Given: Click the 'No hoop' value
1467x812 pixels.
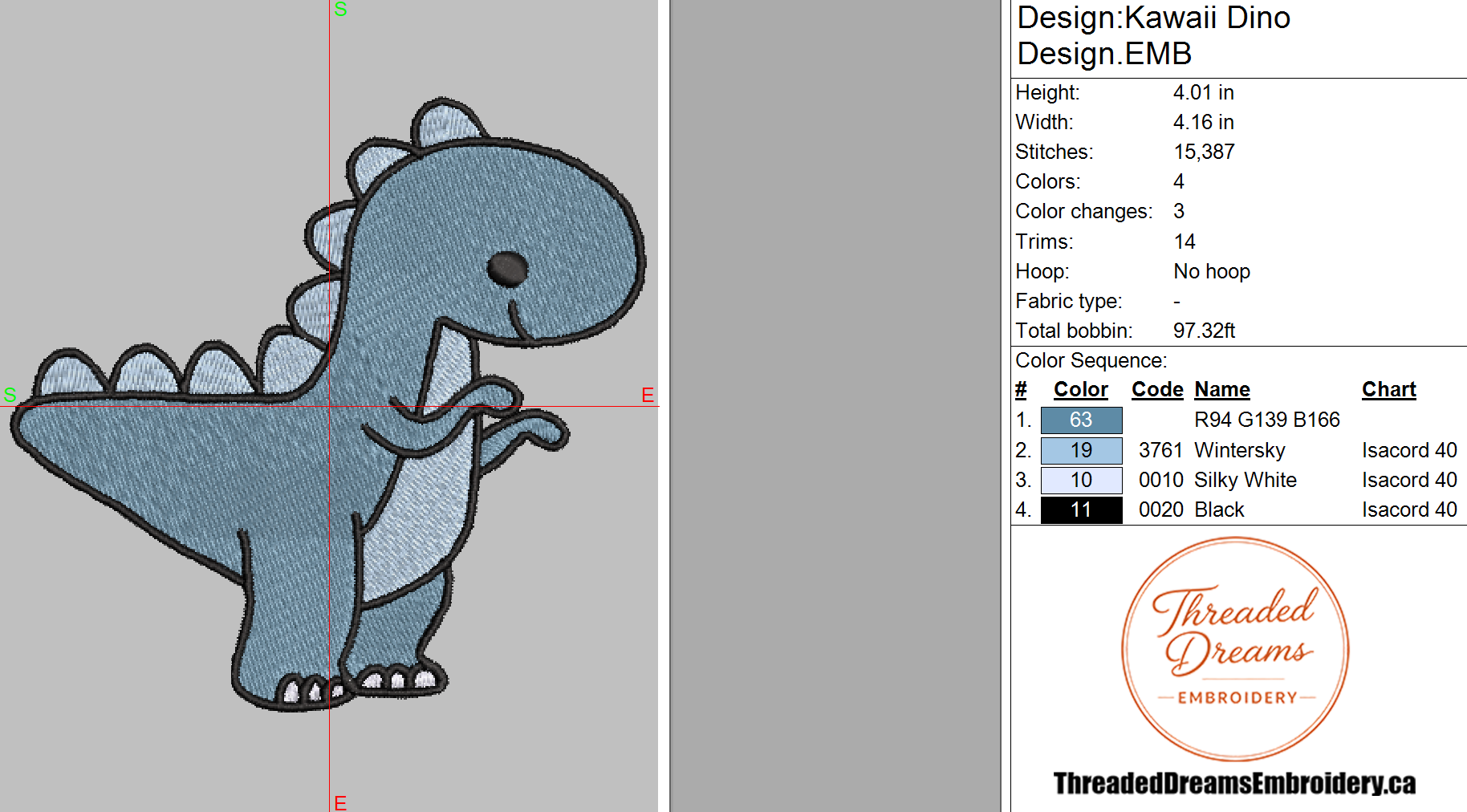Looking at the screenshot, I should (x=1212, y=271).
